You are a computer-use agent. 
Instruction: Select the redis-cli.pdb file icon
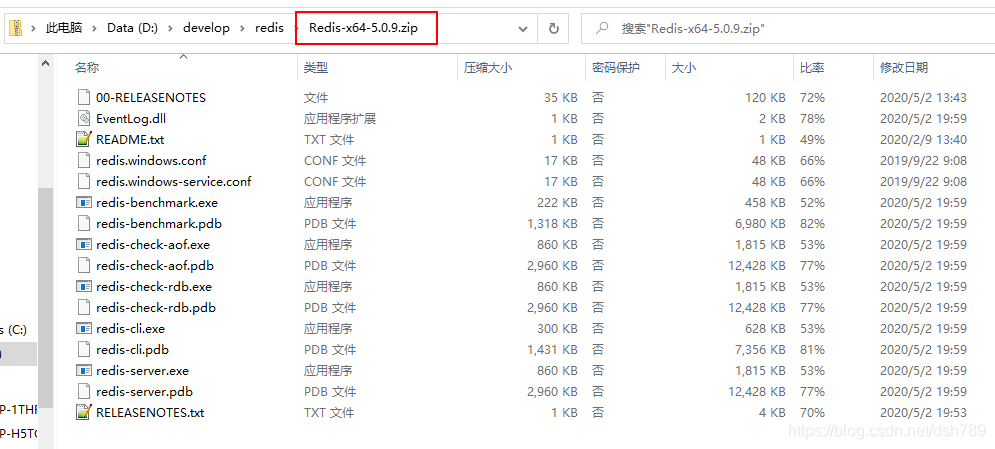pos(84,349)
